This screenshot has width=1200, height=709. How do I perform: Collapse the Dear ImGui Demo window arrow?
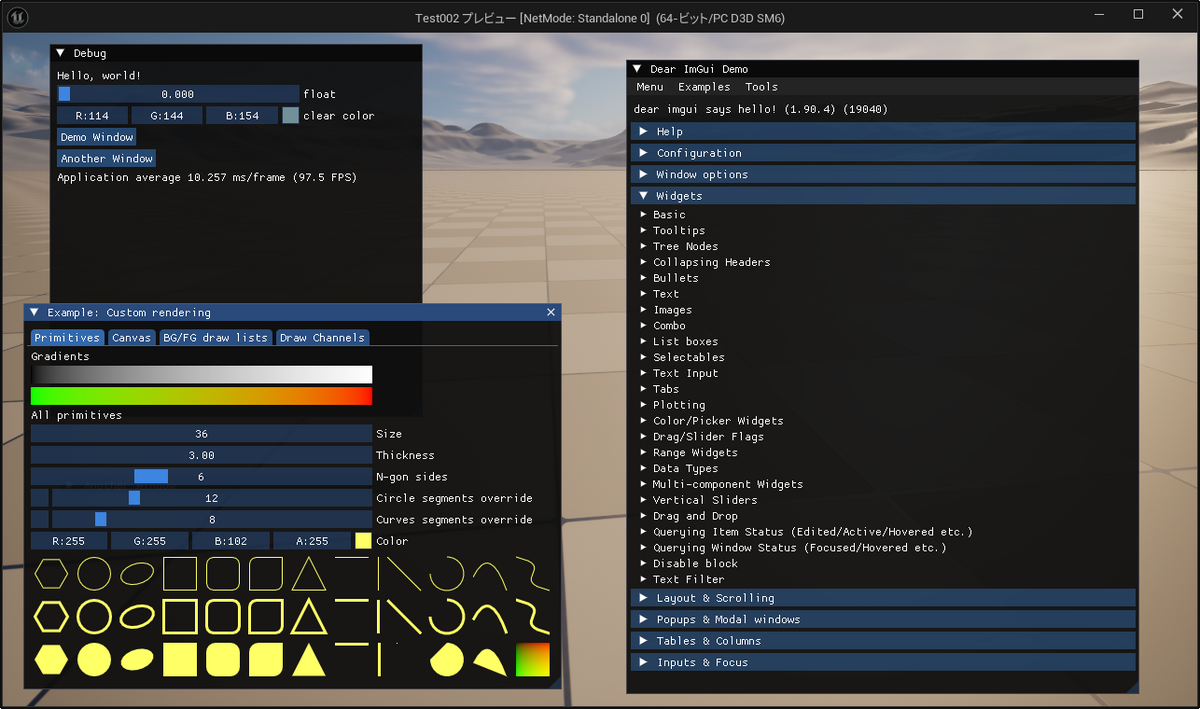point(637,68)
